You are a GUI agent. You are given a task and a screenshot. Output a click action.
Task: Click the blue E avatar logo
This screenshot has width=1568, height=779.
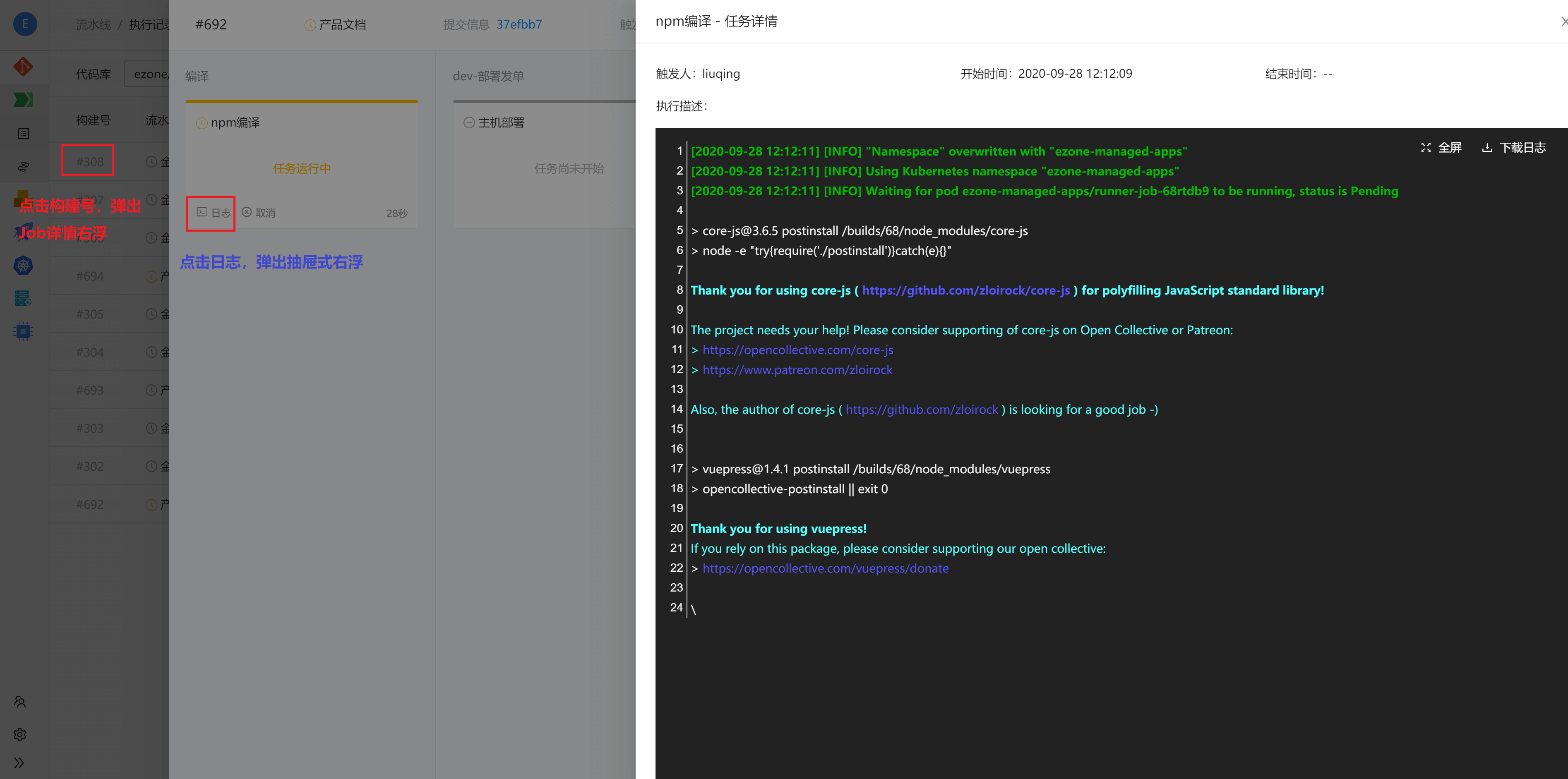25,24
